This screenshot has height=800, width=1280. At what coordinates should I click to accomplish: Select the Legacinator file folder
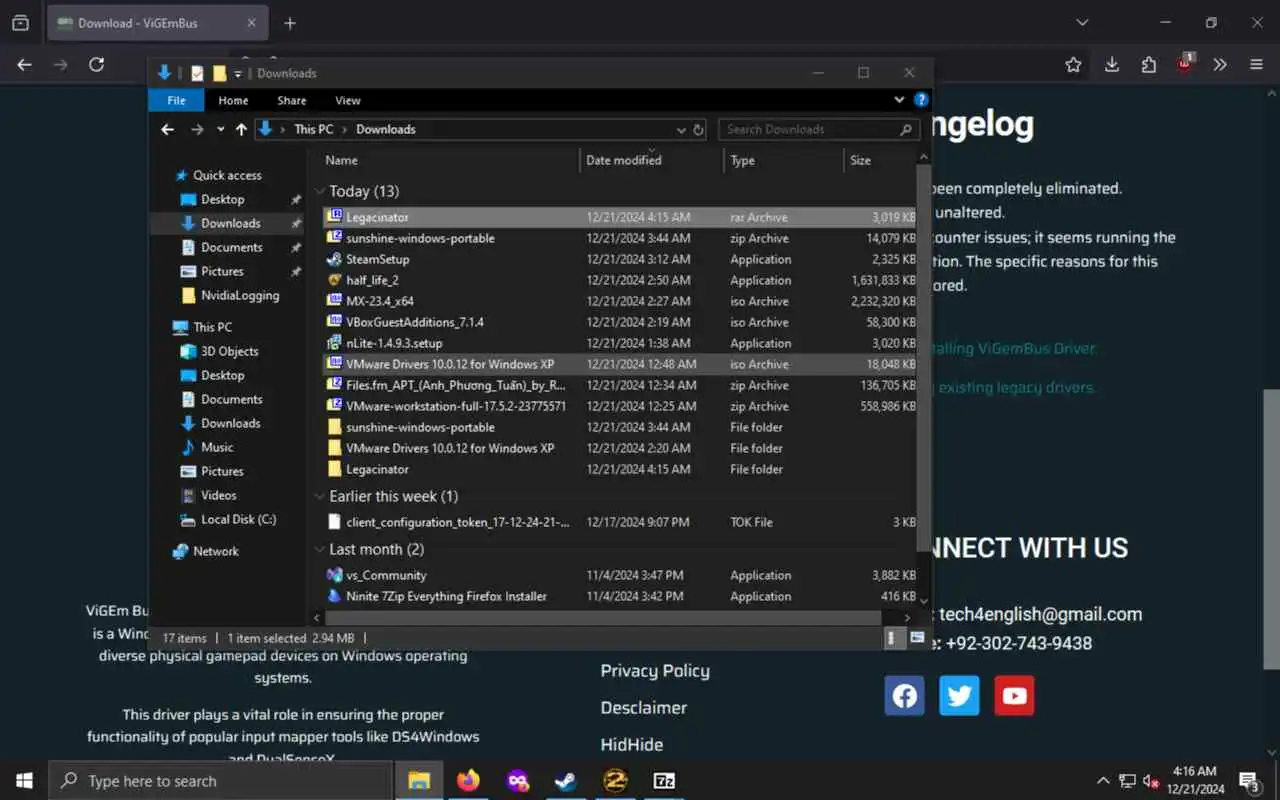[x=620, y=469]
